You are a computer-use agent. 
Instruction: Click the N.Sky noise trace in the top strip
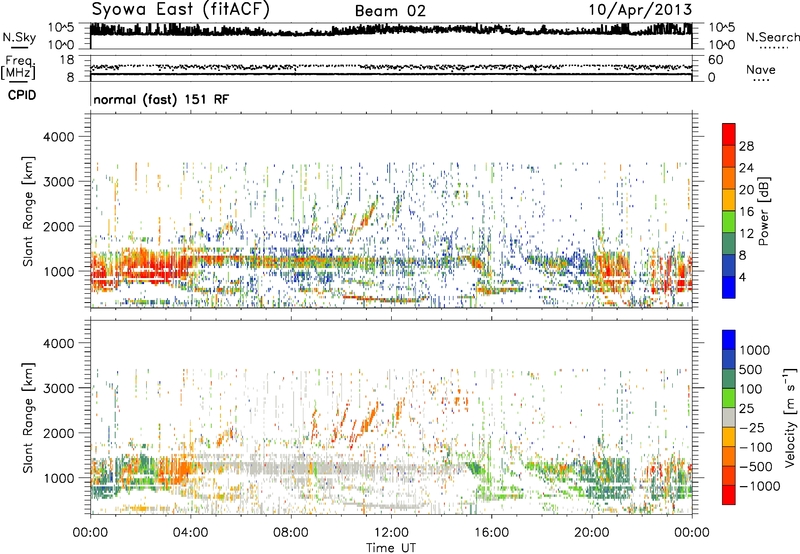coord(391,30)
